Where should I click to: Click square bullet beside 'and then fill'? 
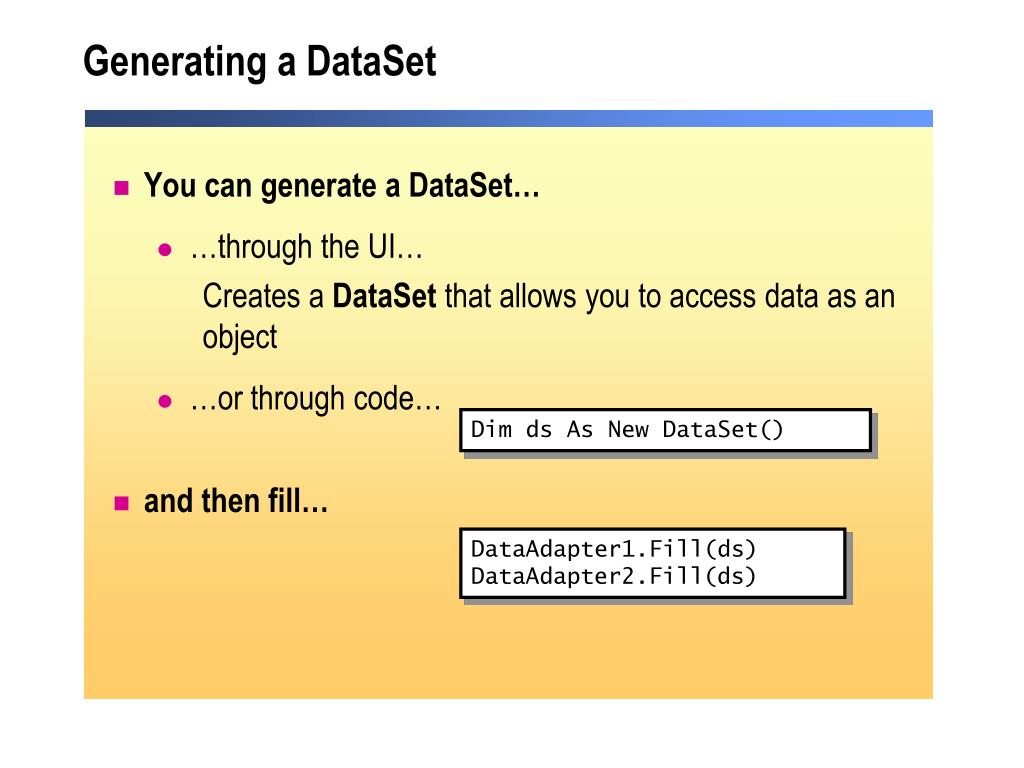click(x=121, y=504)
